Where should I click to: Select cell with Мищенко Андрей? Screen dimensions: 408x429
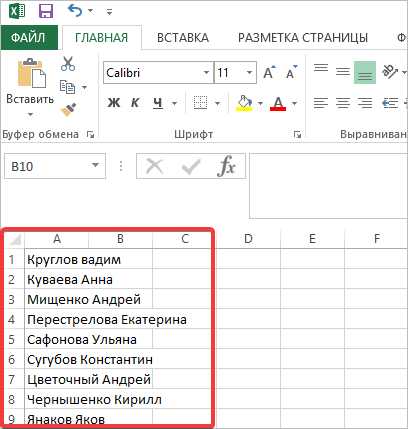coord(57,299)
